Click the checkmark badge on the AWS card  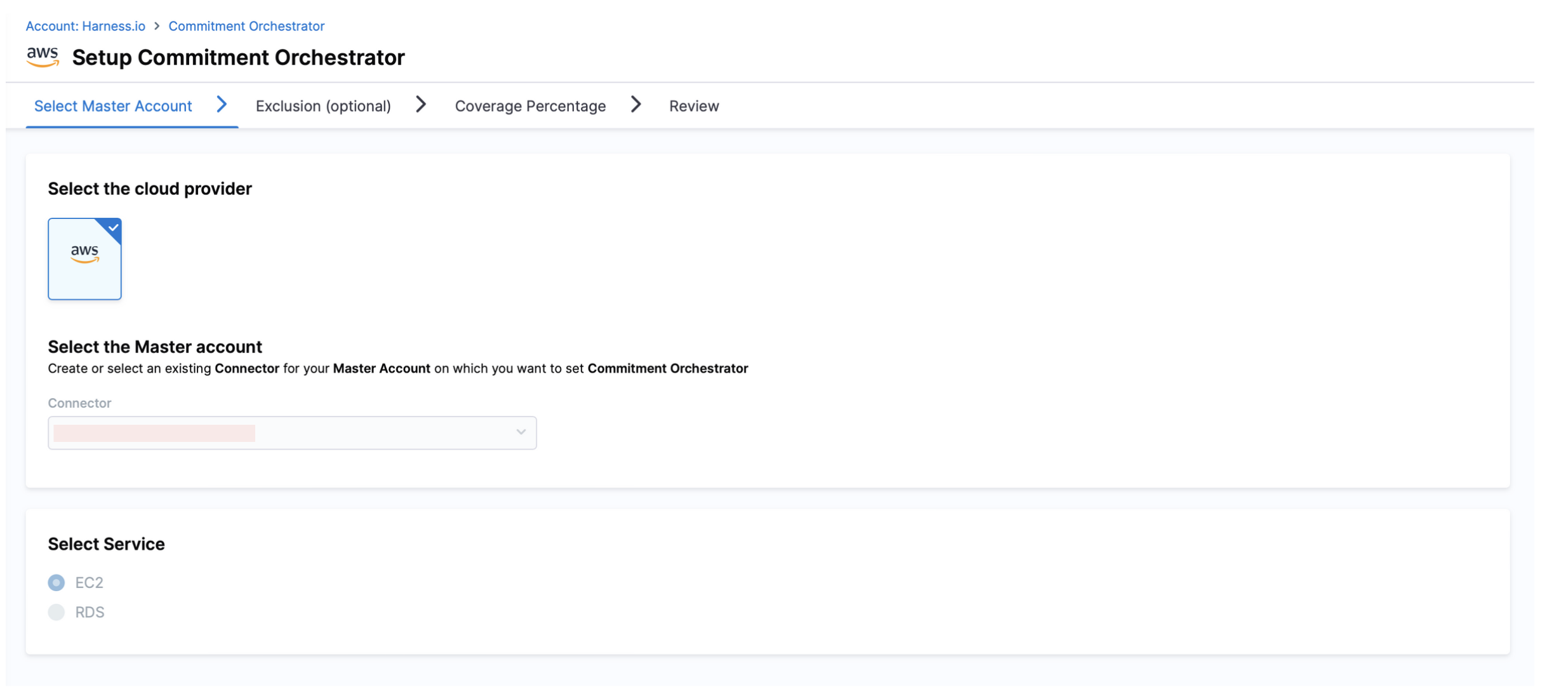coord(113,227)
